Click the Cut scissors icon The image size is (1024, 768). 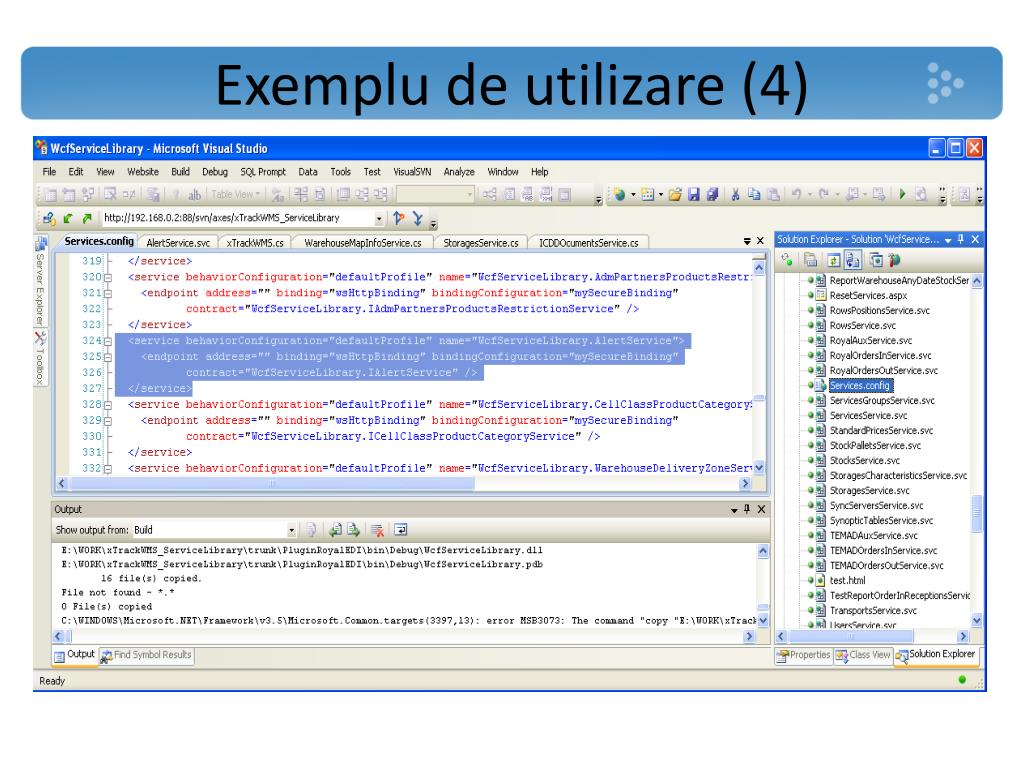[x=735, y=194]
